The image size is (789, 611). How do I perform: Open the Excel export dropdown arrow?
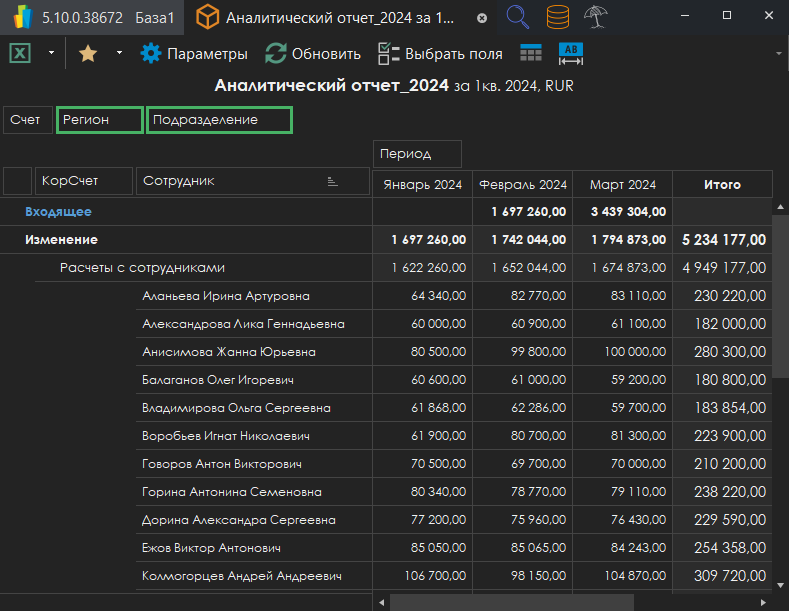50,54
